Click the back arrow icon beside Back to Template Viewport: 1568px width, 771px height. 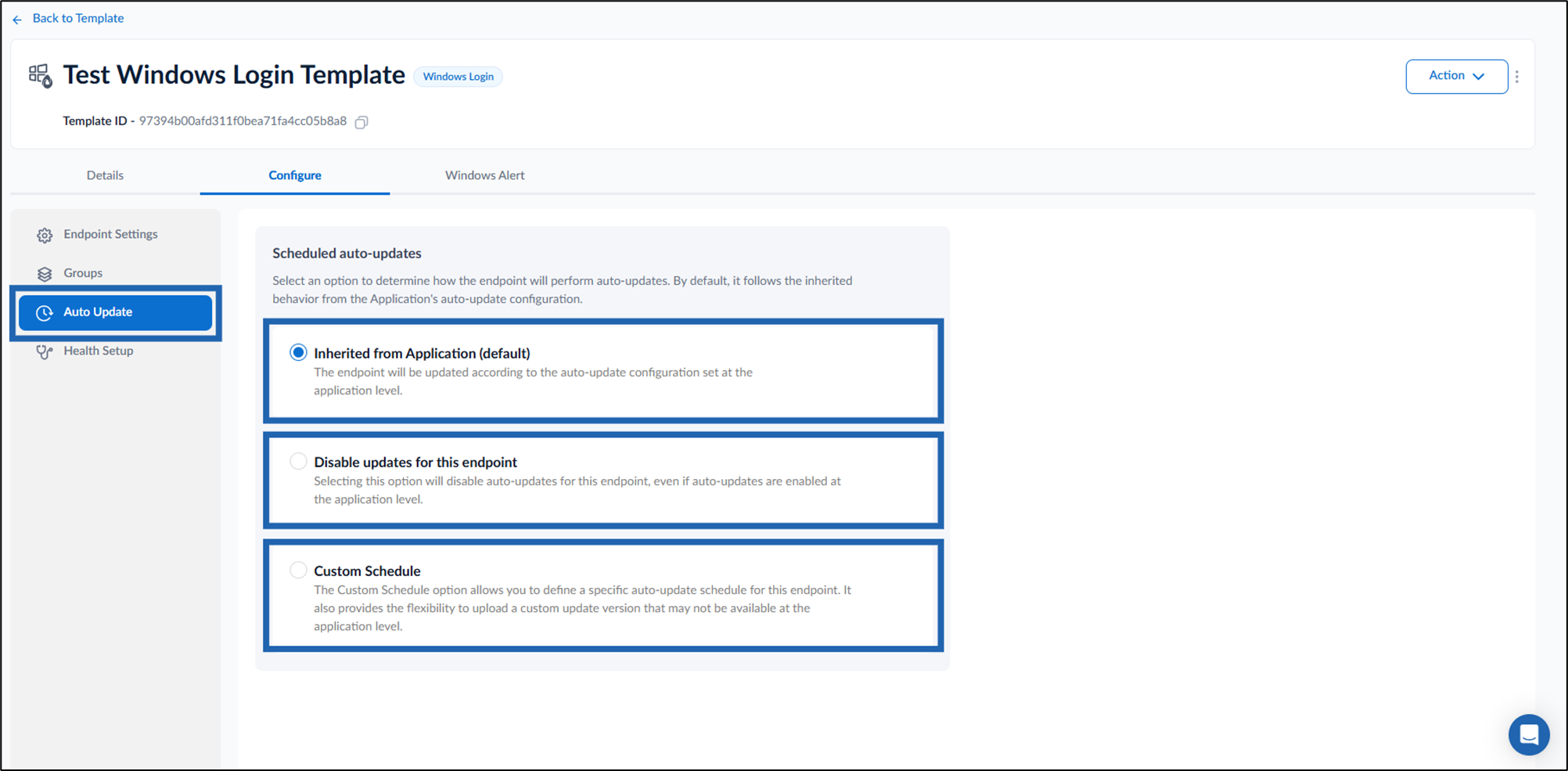17,20
